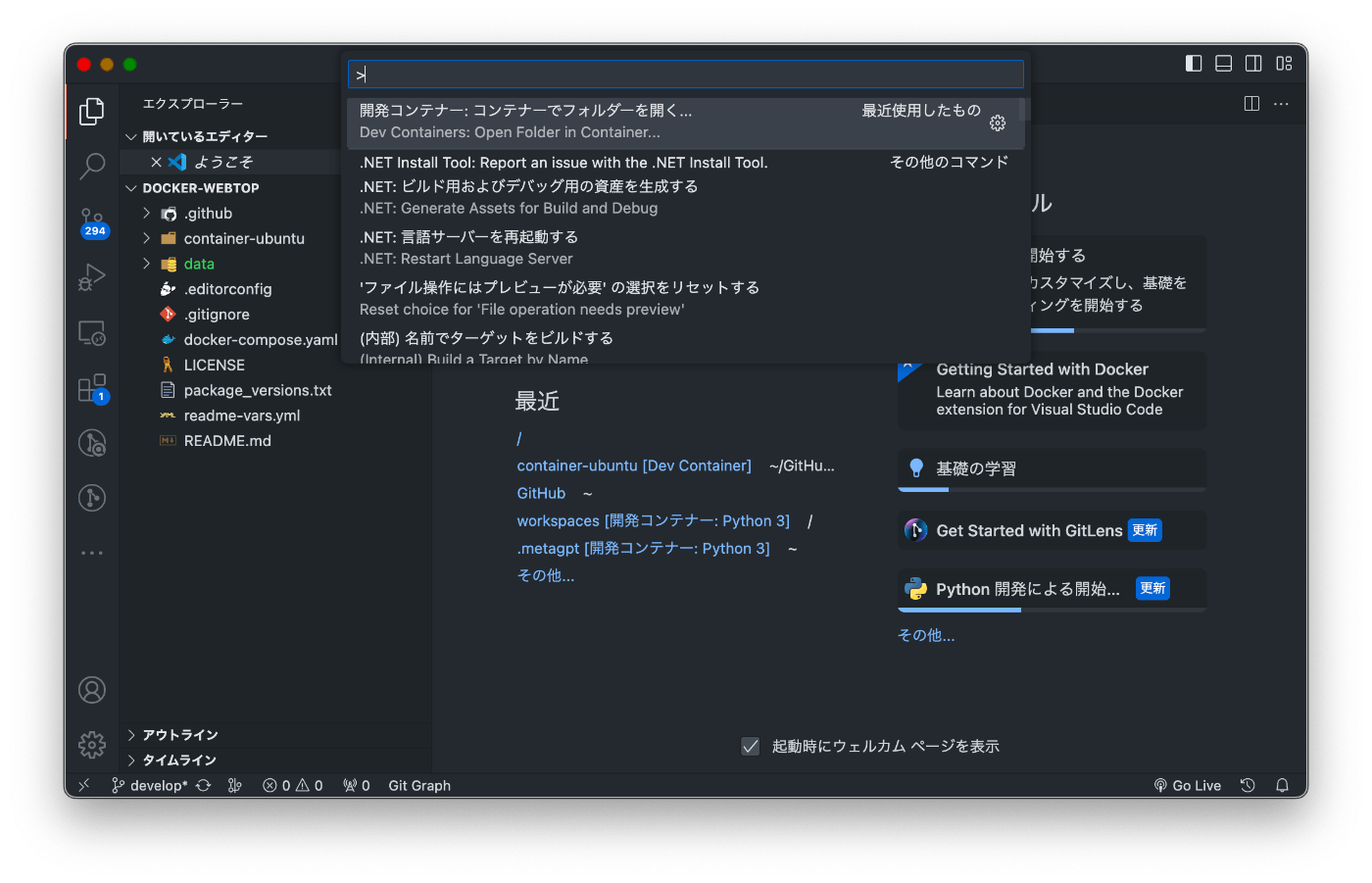Viewport: 1372px width, 883px height.
Task: Open the Search view icon
Action: (92, 166)
